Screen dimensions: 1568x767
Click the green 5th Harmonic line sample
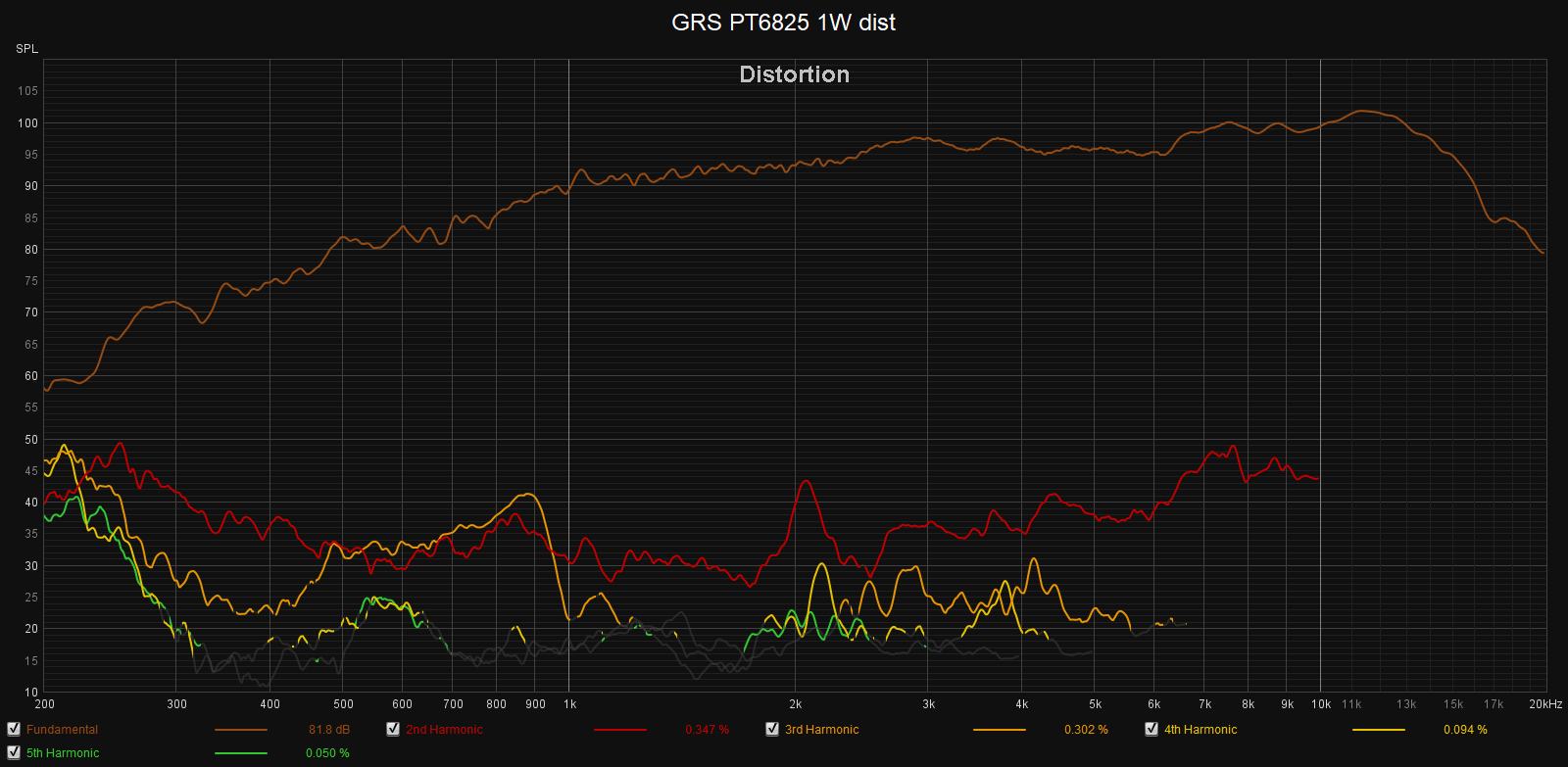(x=241, y=753)
